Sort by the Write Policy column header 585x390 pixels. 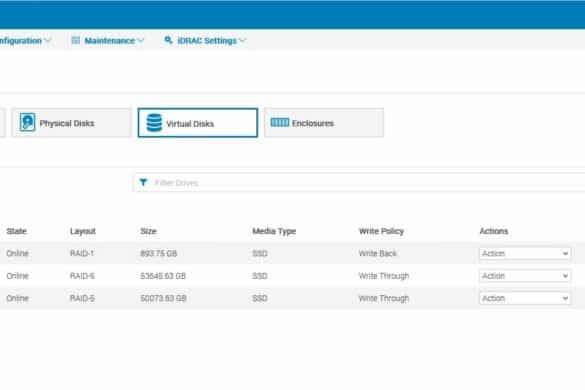(x=381, y=231)
